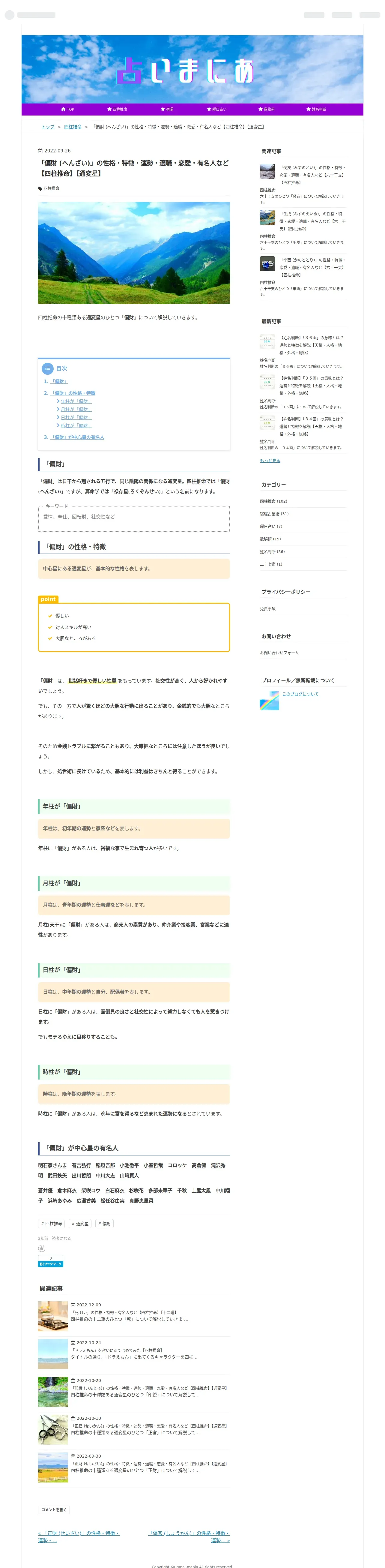
Task: Open the 免責事項 link
Action: (x=268, y=609)
